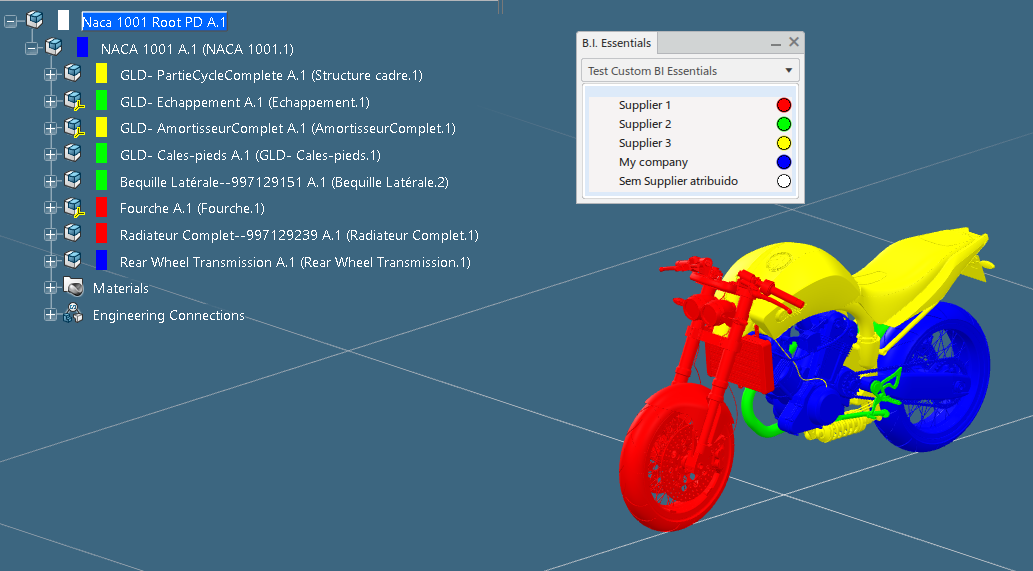
Task: Select Supplier 1 in the BI legend
Action: 645,105
